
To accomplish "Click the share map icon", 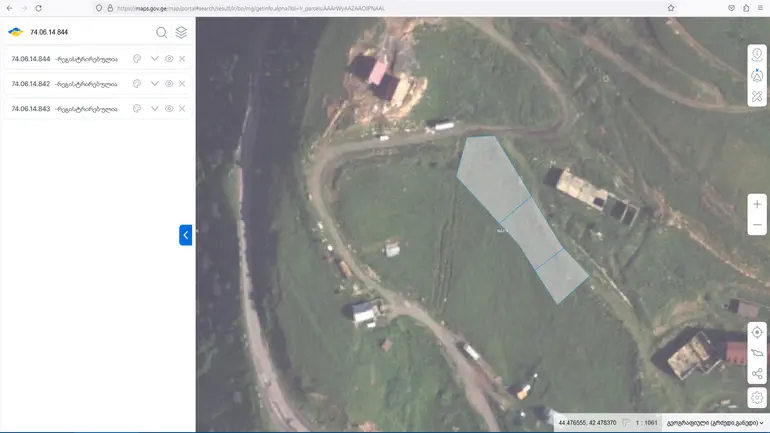I will coord(757,374).
